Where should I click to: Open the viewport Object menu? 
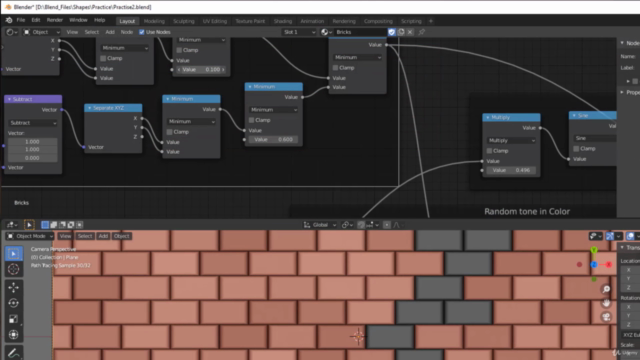[x=121, y=236]
